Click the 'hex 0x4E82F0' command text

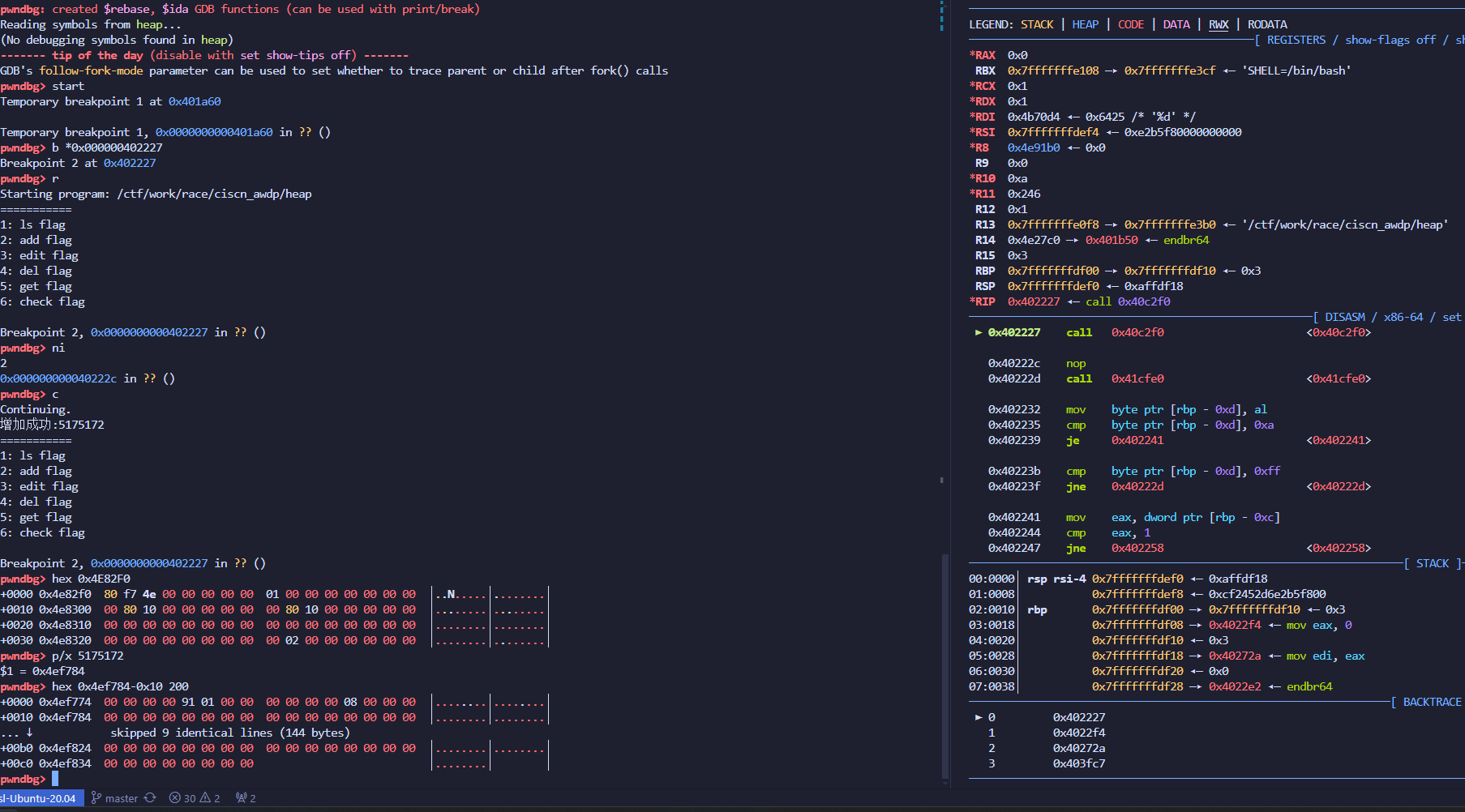click(91, 579)
